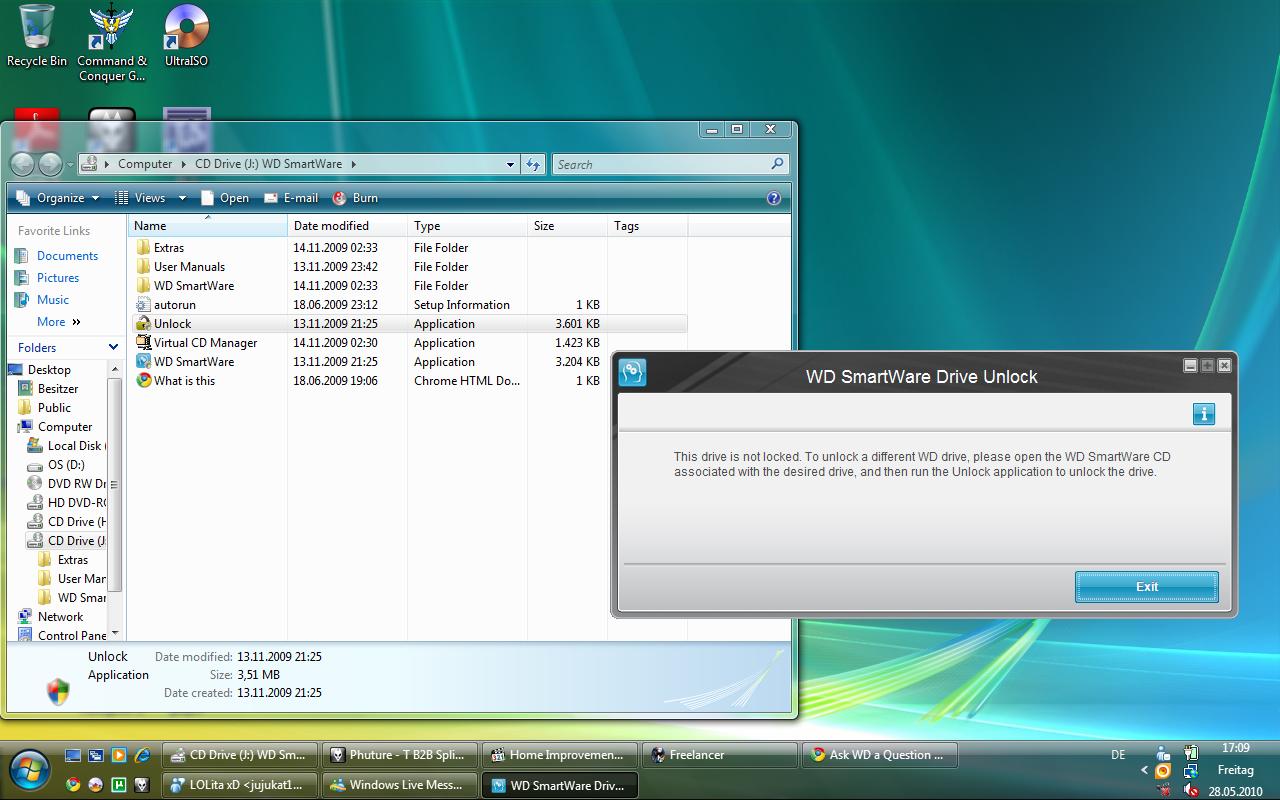Select the User Manuals folder in file list
1280x800 pixels.
point(180,267)
